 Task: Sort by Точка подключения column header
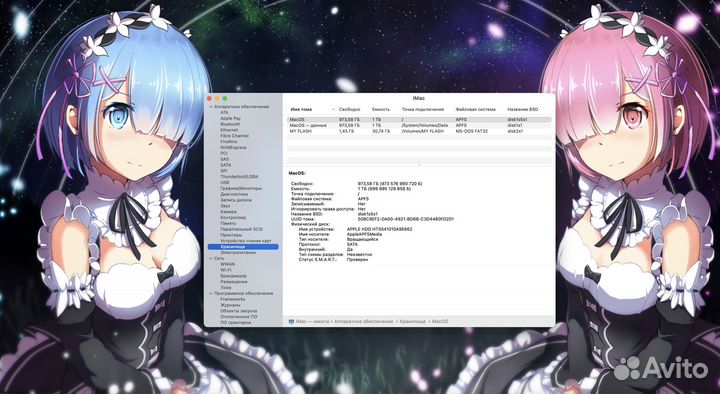(422, 109)
